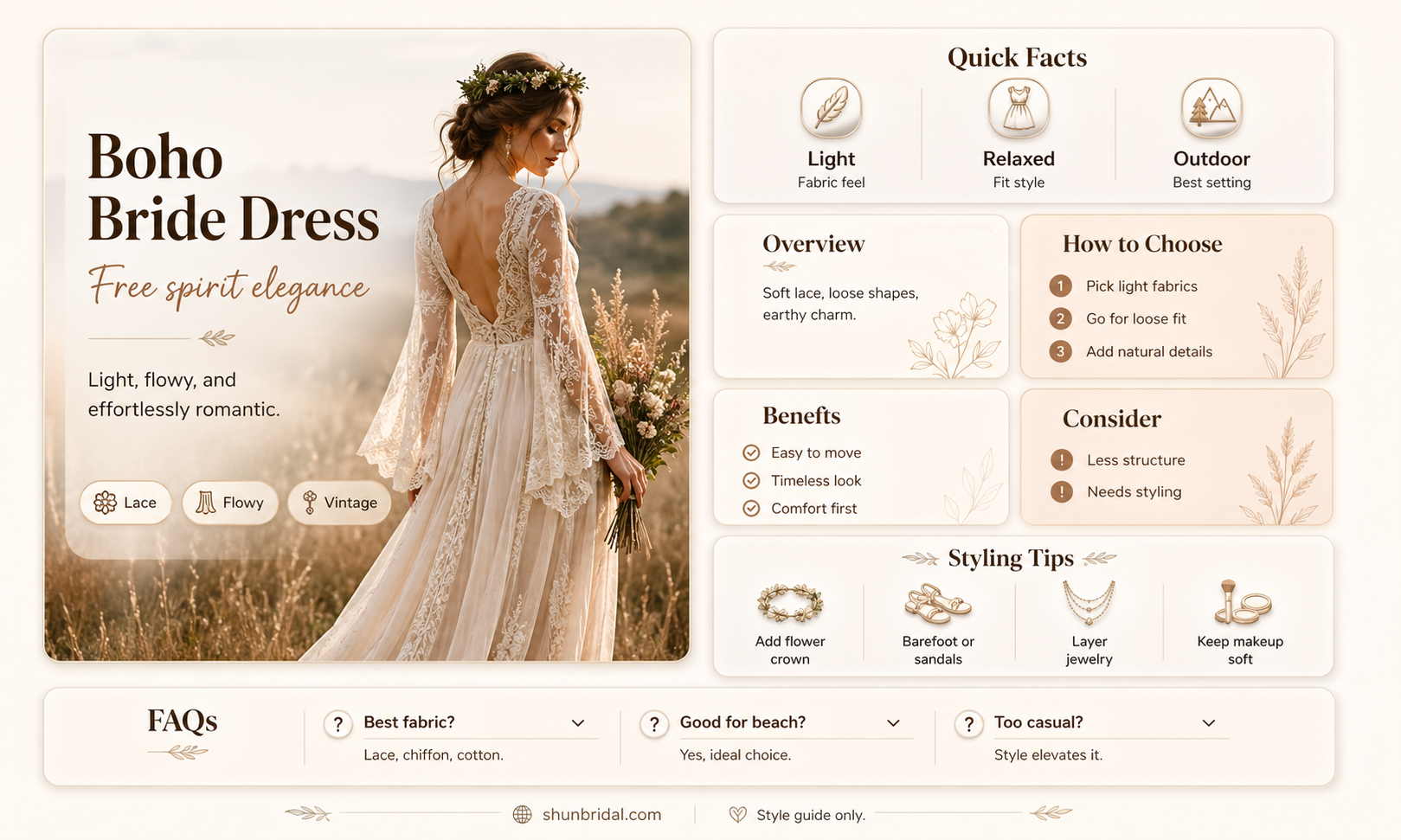The image size is (1401, 840).
Task: Select the Vintage tag button
Action: (339, 503)
